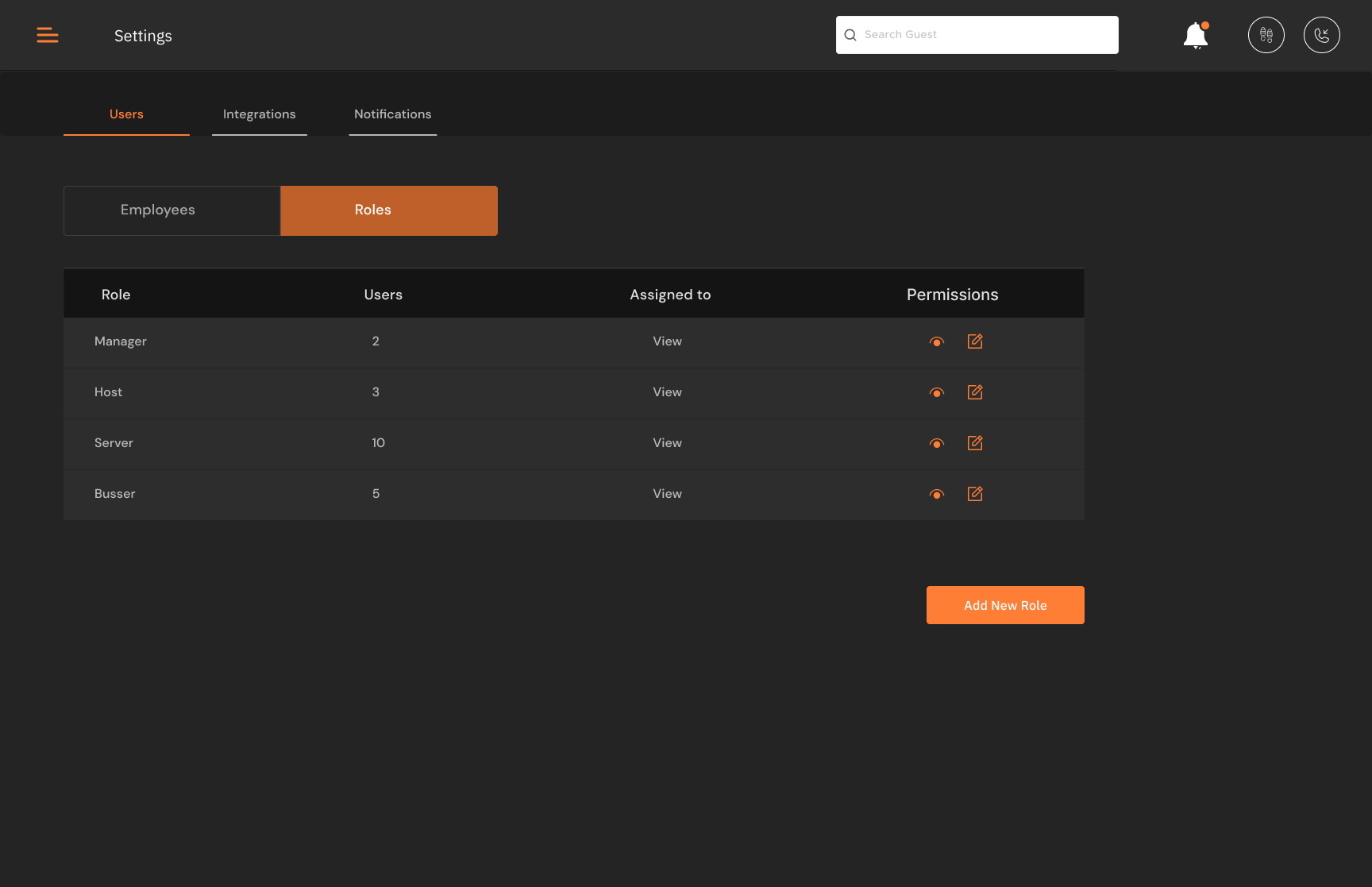Edit permissions for Busser role
1372x887 pixels.
point(975,494)
